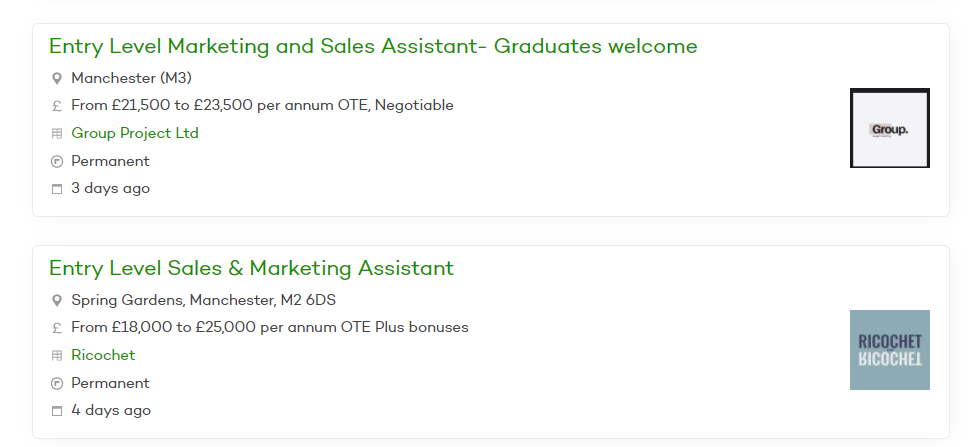Click contract type icon in Ricochet job card
The width and height of the screenshot is (978, 447).
[x=57, y=384]
